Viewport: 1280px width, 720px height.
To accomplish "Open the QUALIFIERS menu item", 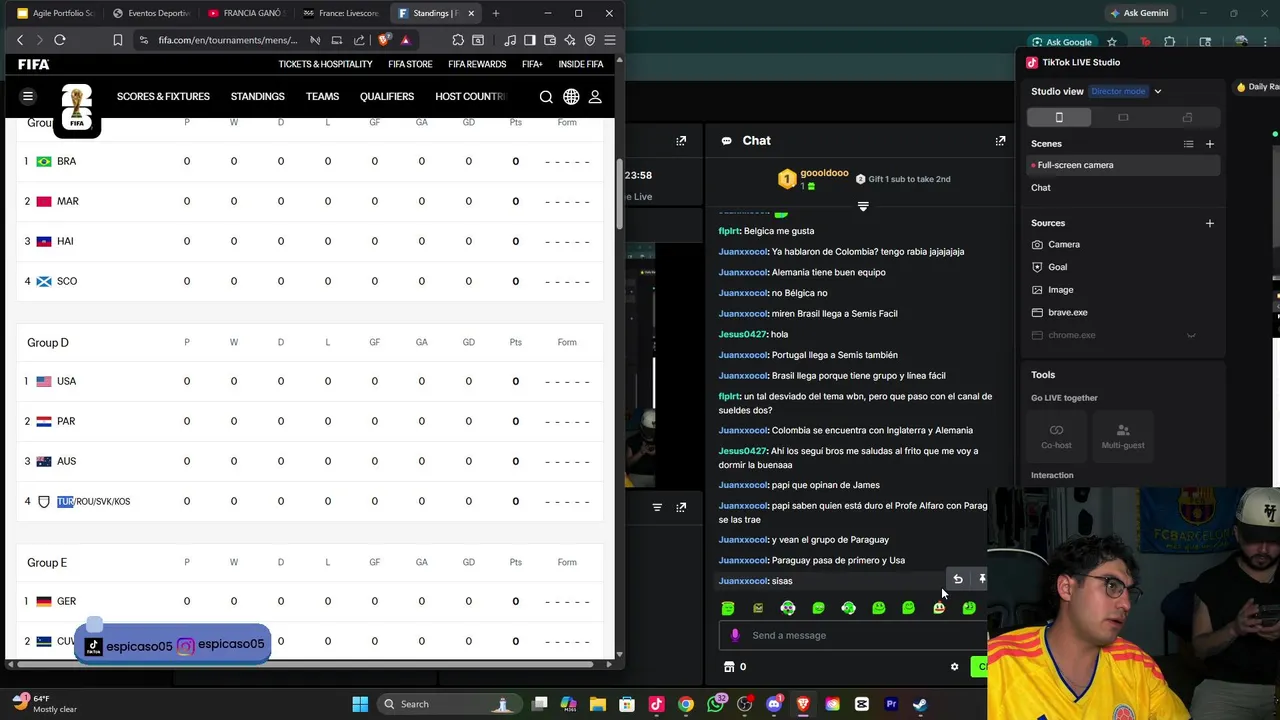I will [x=387, y=97].
